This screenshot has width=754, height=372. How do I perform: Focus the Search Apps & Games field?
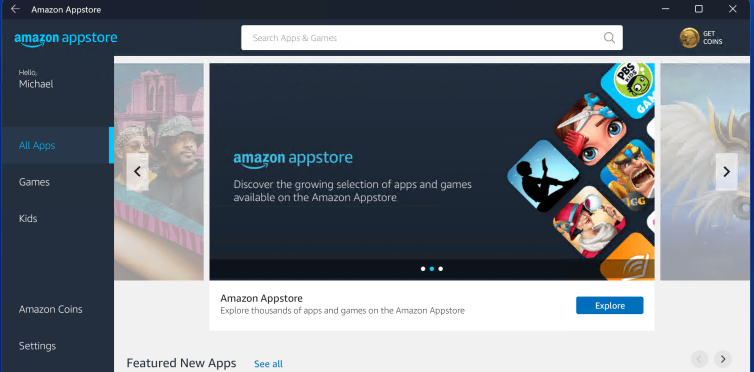tap(432, 38)
